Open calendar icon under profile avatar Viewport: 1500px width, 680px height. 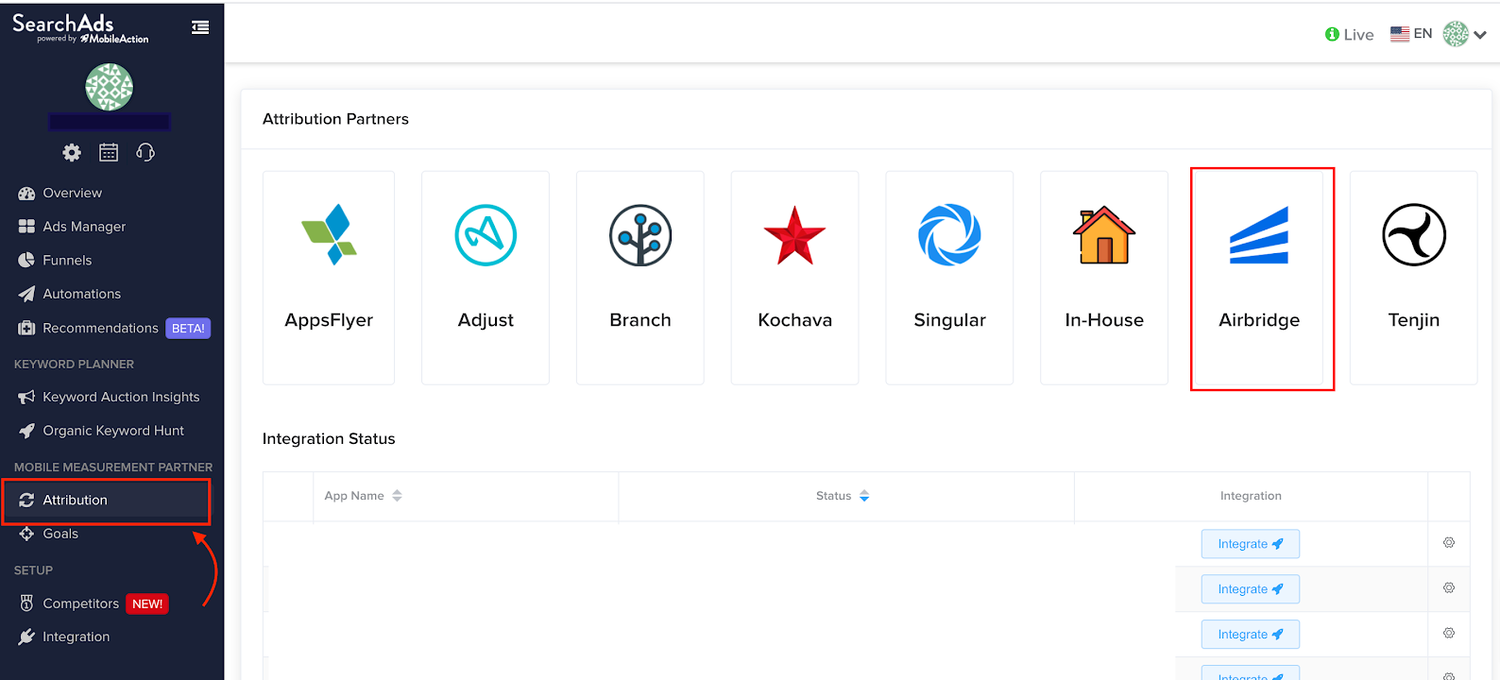[108, 153]
